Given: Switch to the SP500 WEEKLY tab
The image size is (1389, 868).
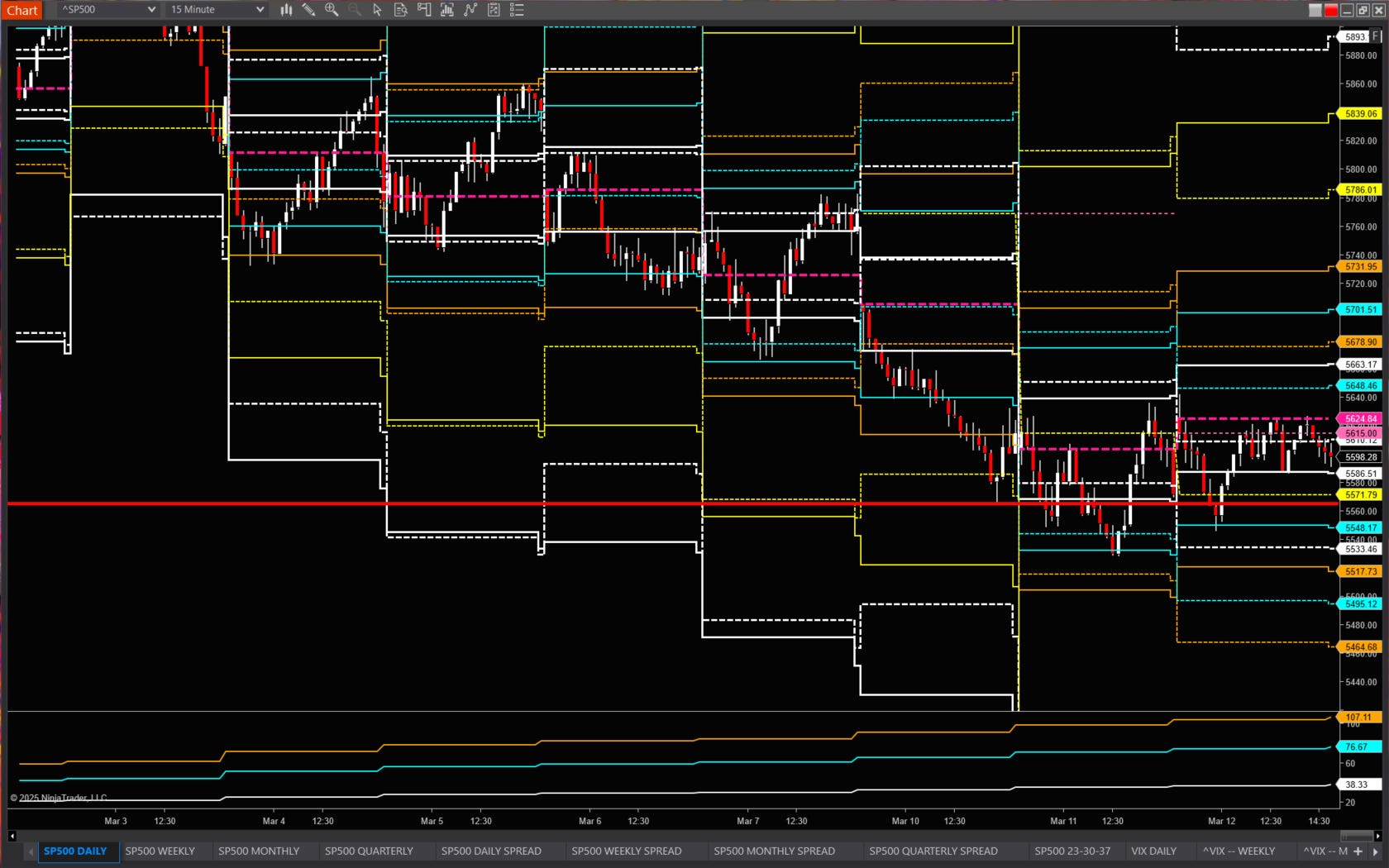Looking at the screenshot, I should (159, 851).
